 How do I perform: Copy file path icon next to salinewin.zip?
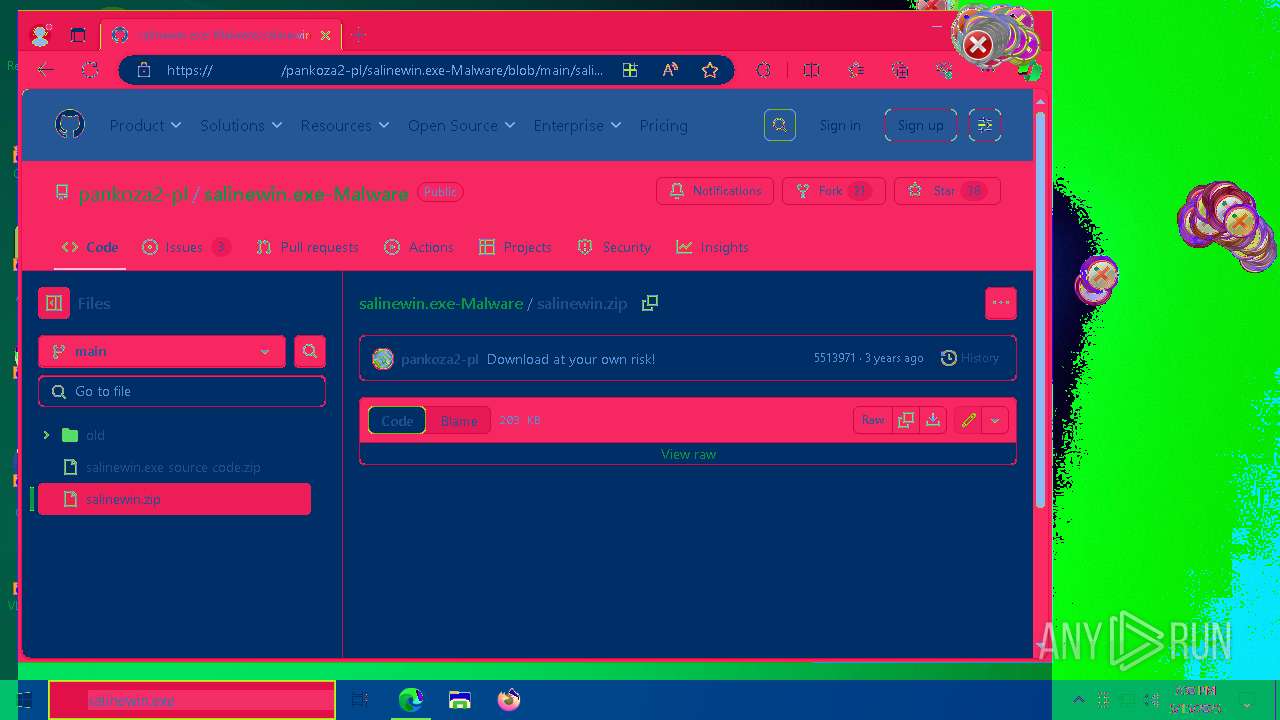coord(650,303)
